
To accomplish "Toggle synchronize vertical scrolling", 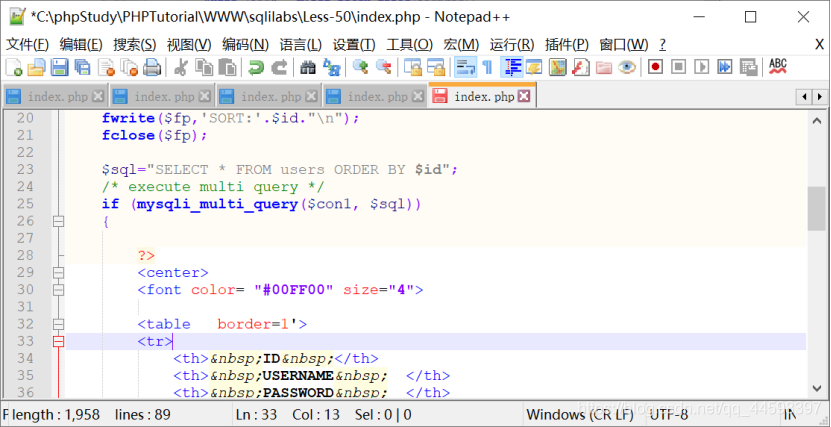I will 413,67.
